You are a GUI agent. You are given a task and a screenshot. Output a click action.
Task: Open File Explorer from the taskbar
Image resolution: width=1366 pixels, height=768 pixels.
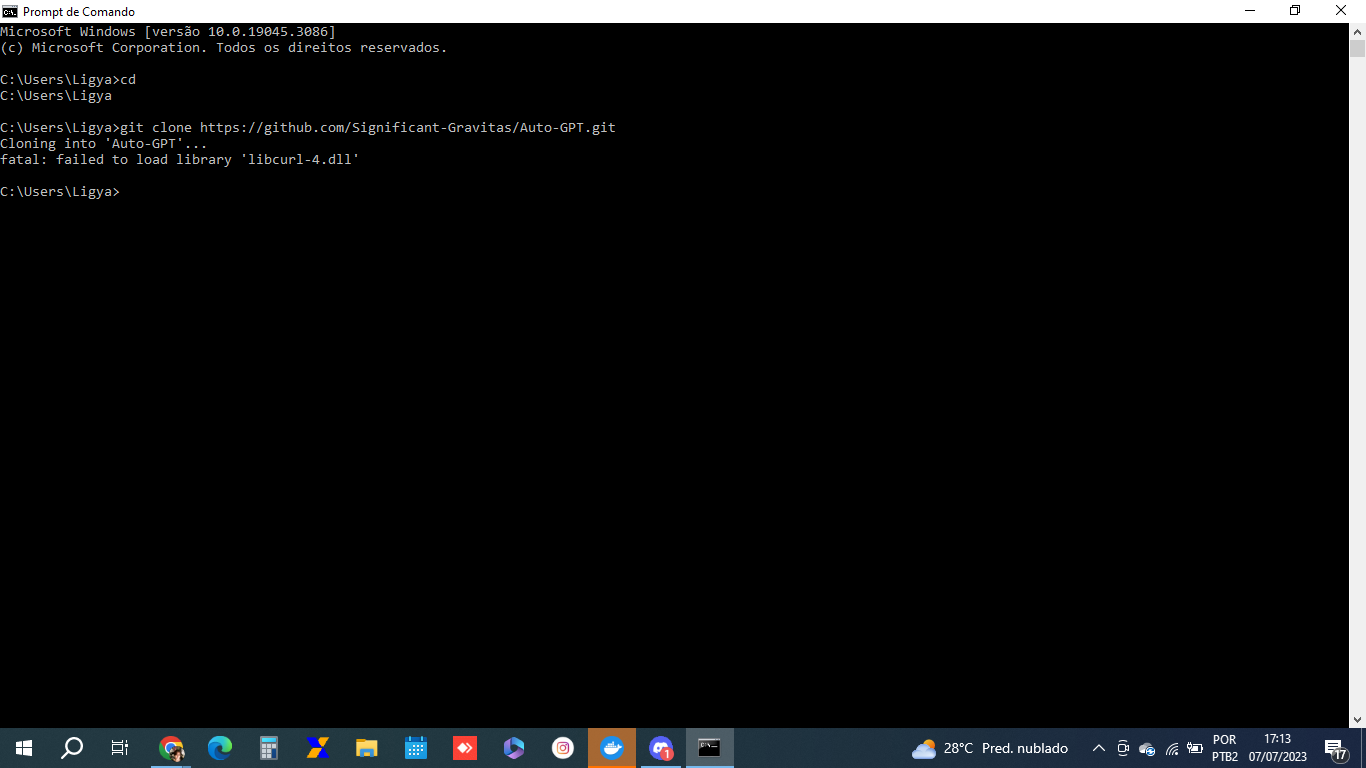[x=367, y=748]
